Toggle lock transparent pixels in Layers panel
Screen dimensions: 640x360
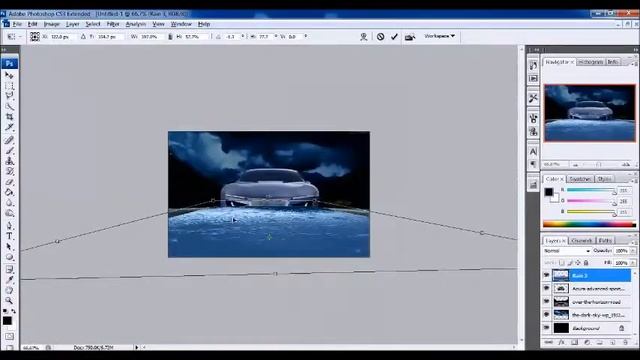pos(562,263)
